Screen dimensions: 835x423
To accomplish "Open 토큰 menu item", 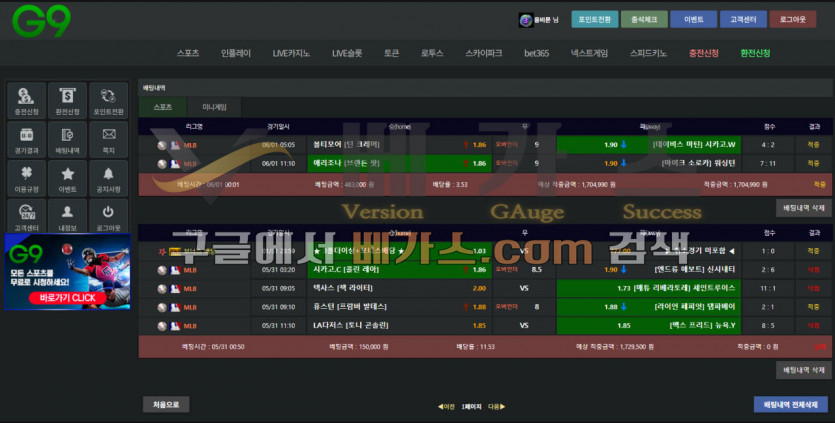I will [391, 53].
